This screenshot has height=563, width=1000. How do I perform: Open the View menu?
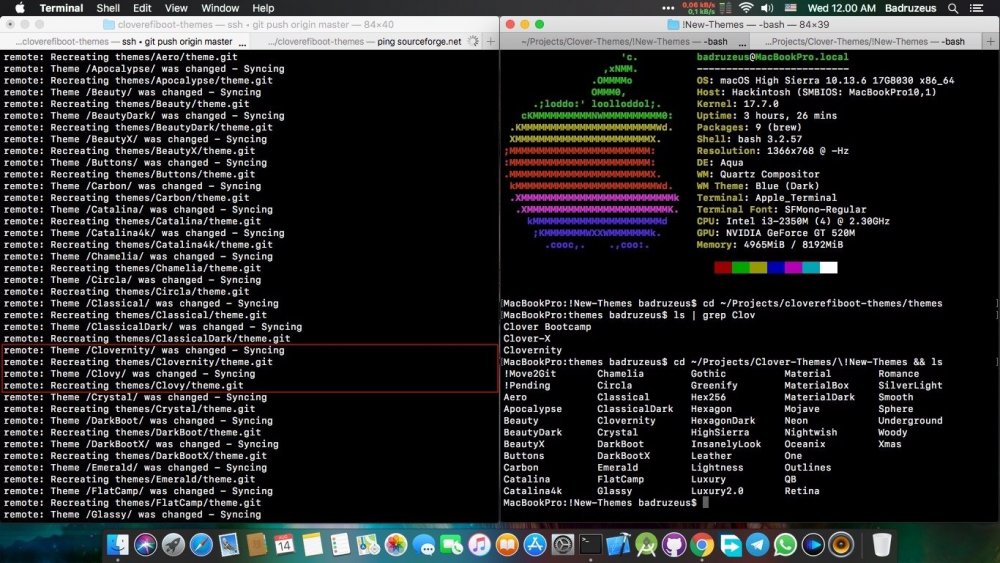[x=176, y=8]
